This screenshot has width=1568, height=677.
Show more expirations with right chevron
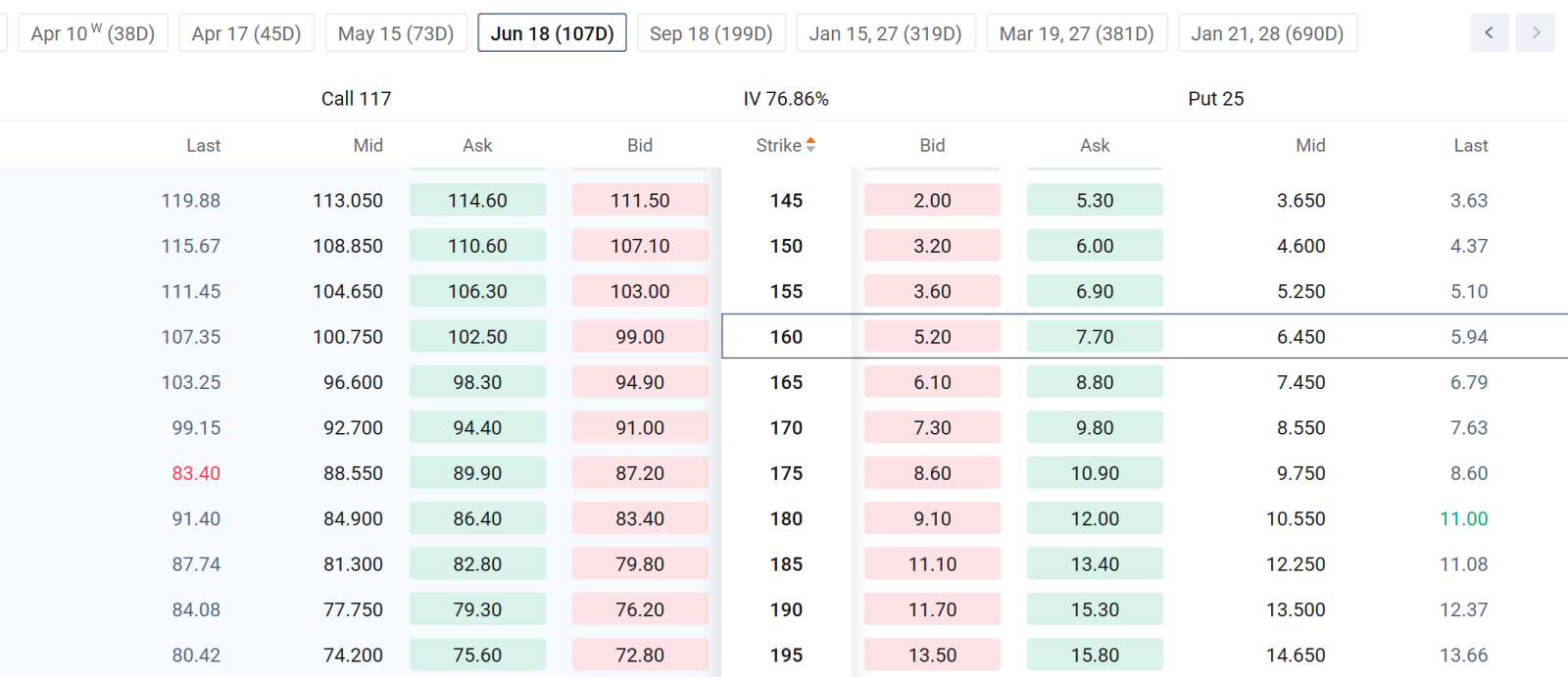point(1536,33)
